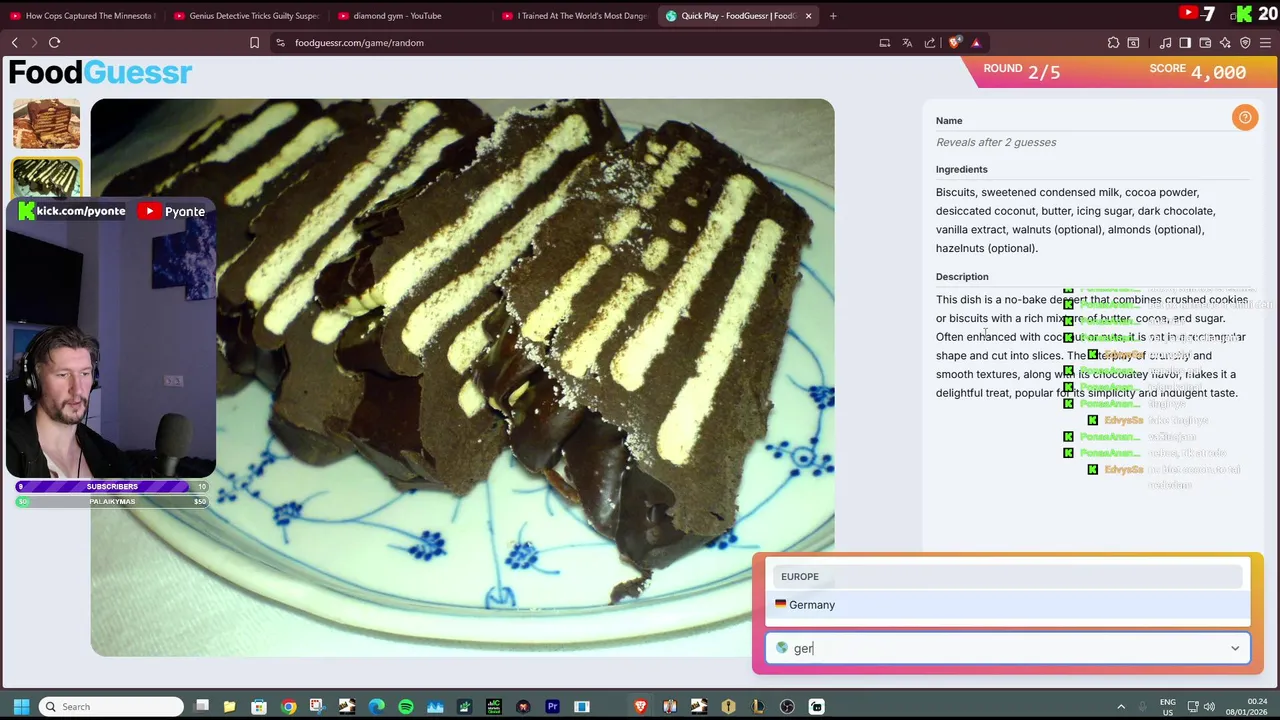
Task: Click the Ingredients heading
Action: 961,169
